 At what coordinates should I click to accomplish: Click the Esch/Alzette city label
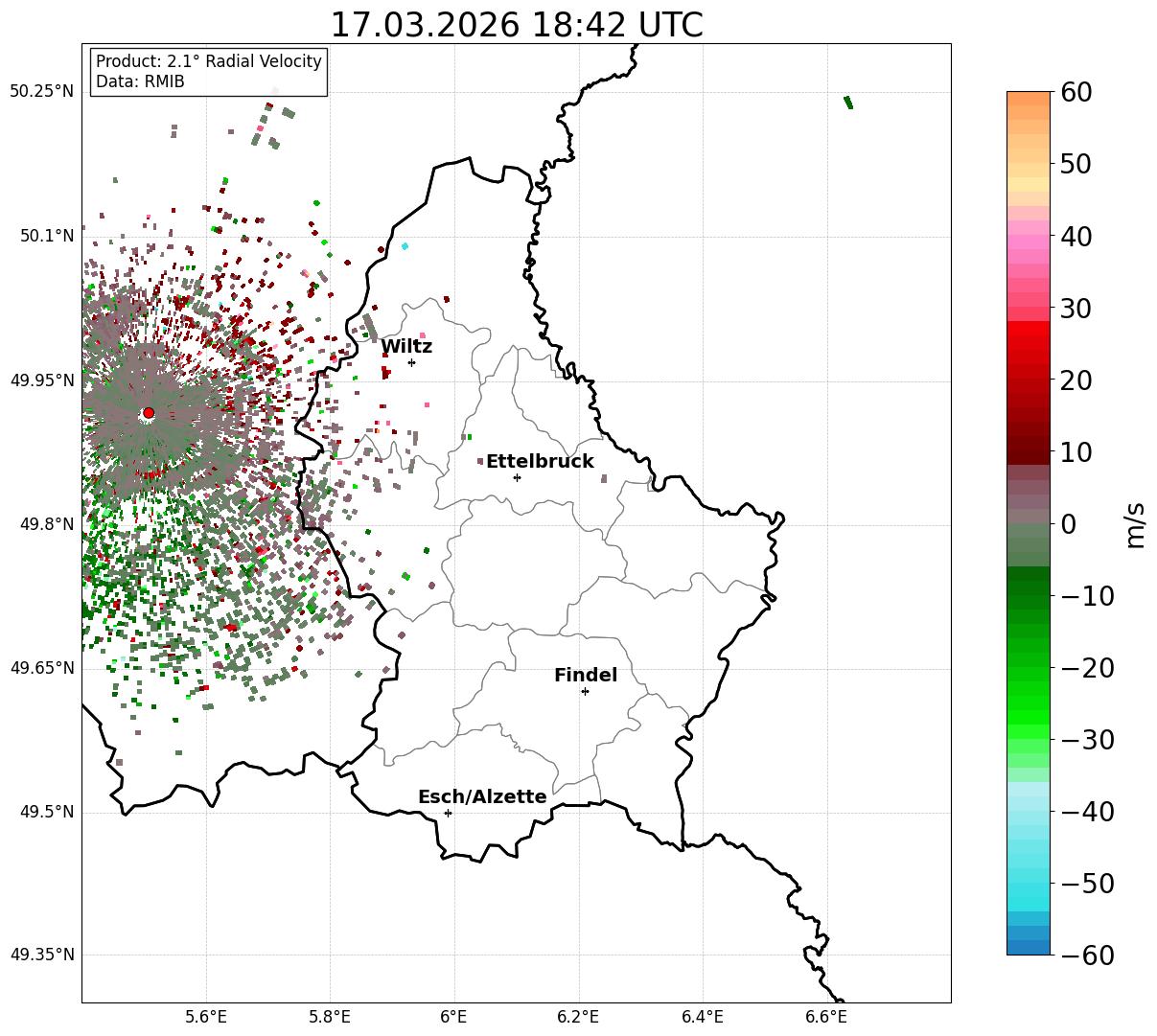pyautogui.click(x=482, y=797)
